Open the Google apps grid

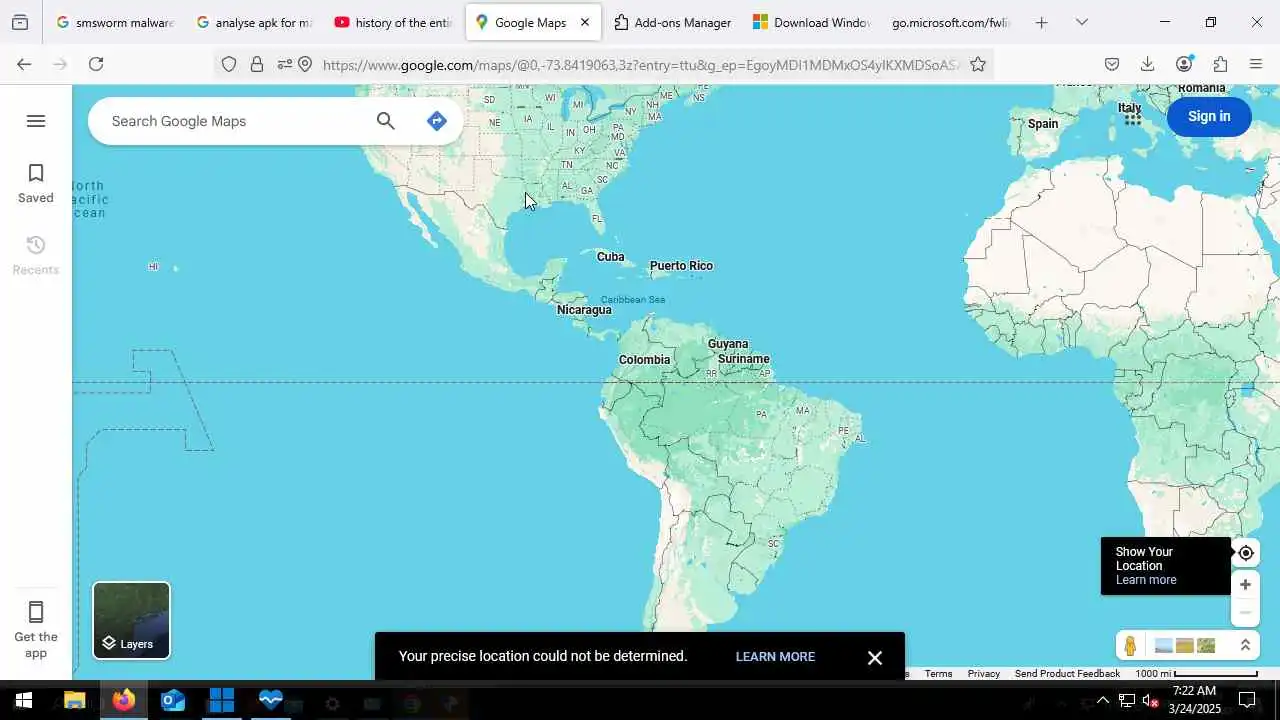coord(1132,117)
